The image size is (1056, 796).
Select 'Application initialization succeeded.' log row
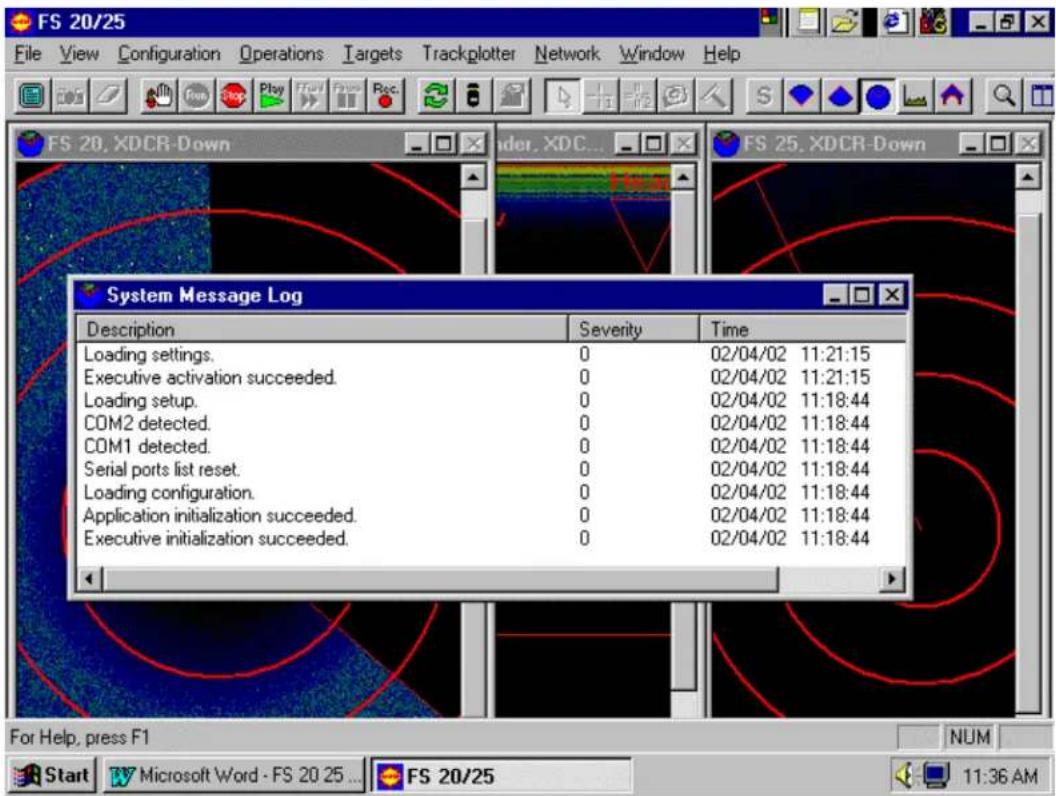click(x=491, y=515)
